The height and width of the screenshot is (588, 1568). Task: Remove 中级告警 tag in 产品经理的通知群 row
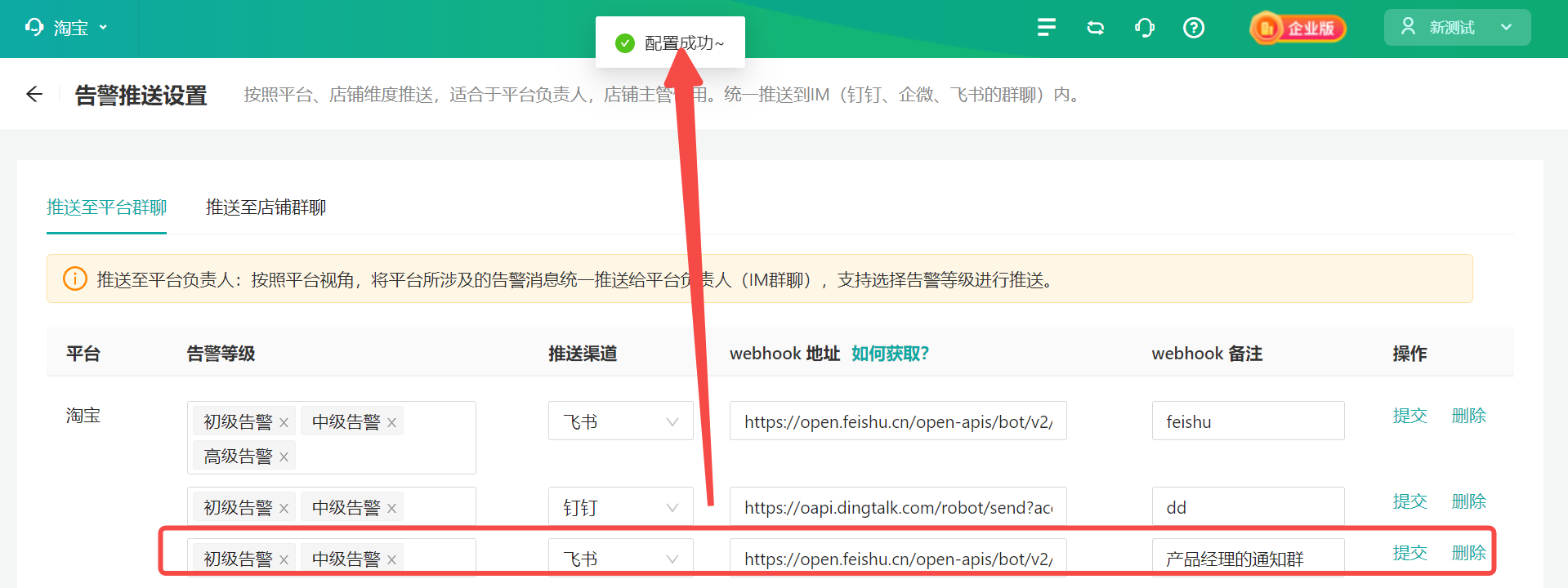(391, 559)
